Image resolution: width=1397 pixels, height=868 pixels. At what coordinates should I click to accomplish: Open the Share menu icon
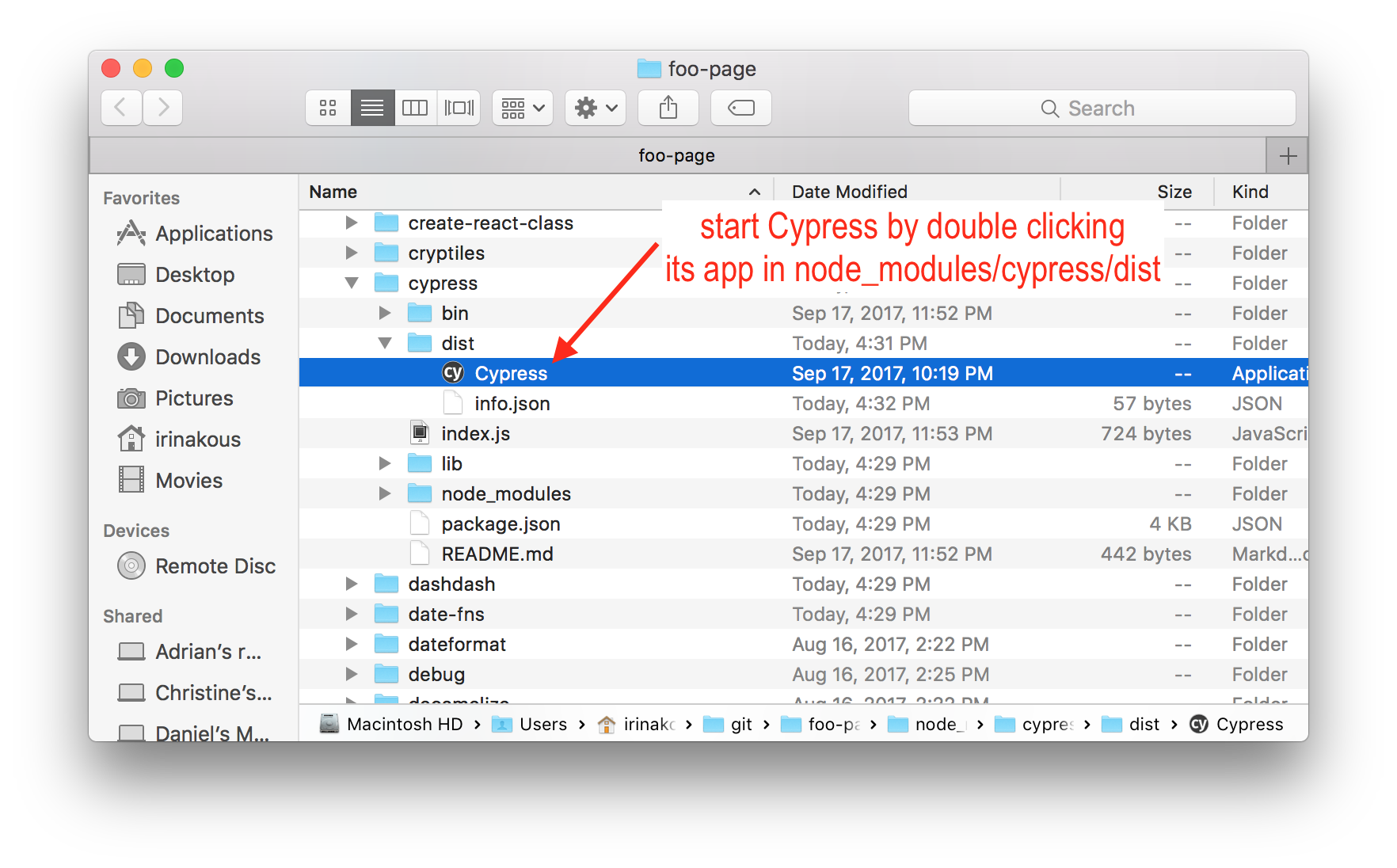point(668,108)
